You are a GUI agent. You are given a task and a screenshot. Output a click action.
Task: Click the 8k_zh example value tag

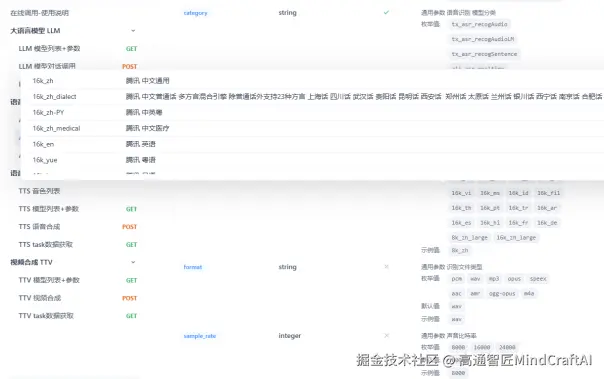460,250
